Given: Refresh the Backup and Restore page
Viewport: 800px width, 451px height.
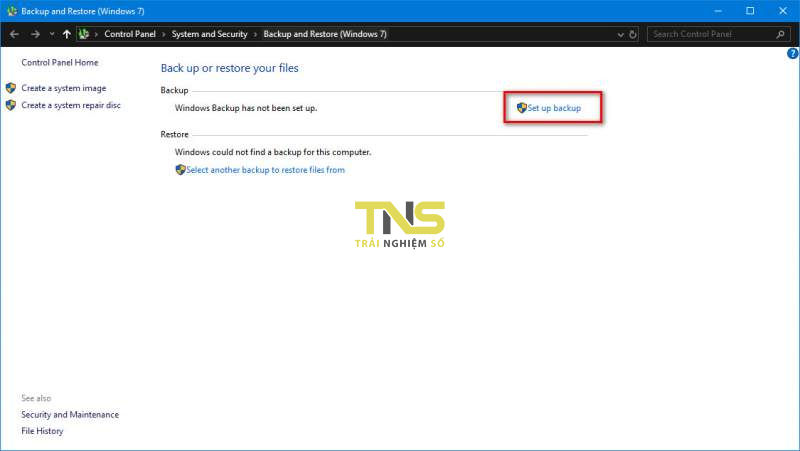Looking at the screenshot, I should click(x=633, y=35).
